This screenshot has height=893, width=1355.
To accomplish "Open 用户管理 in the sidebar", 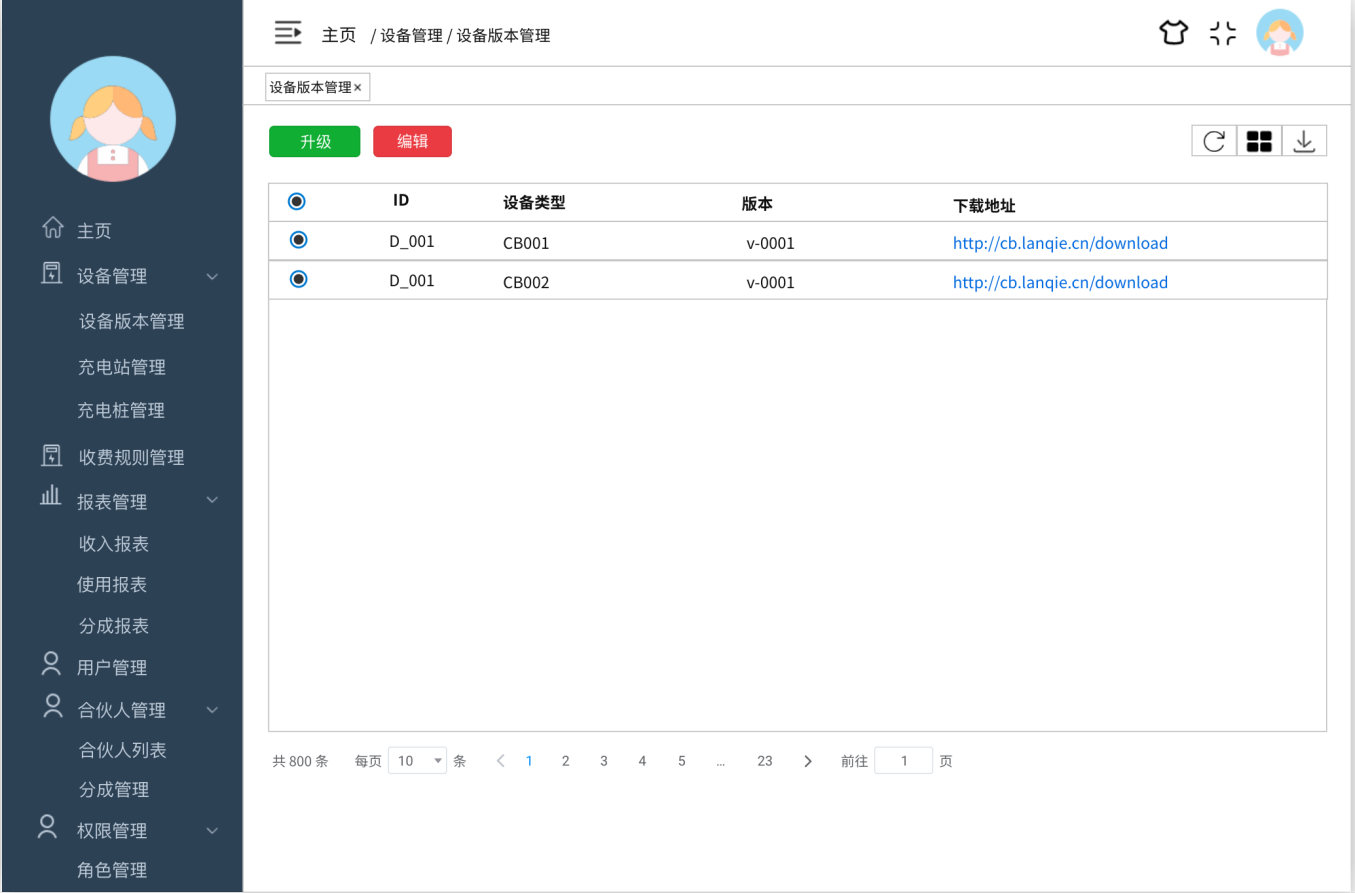I will [112, 668].
